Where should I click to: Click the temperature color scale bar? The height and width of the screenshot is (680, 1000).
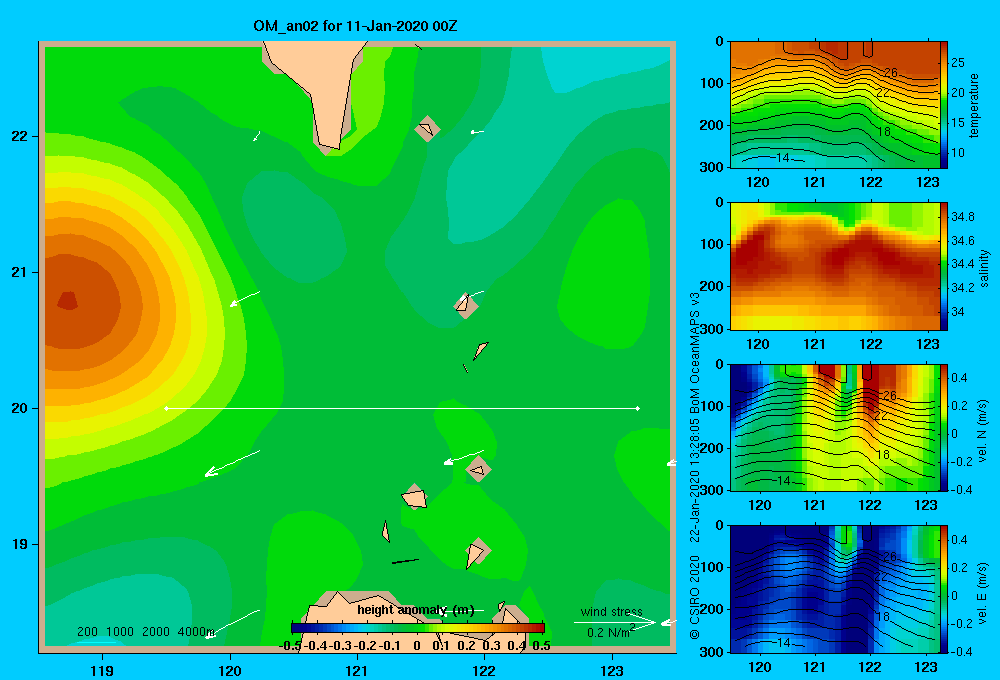tap(944, 105)
